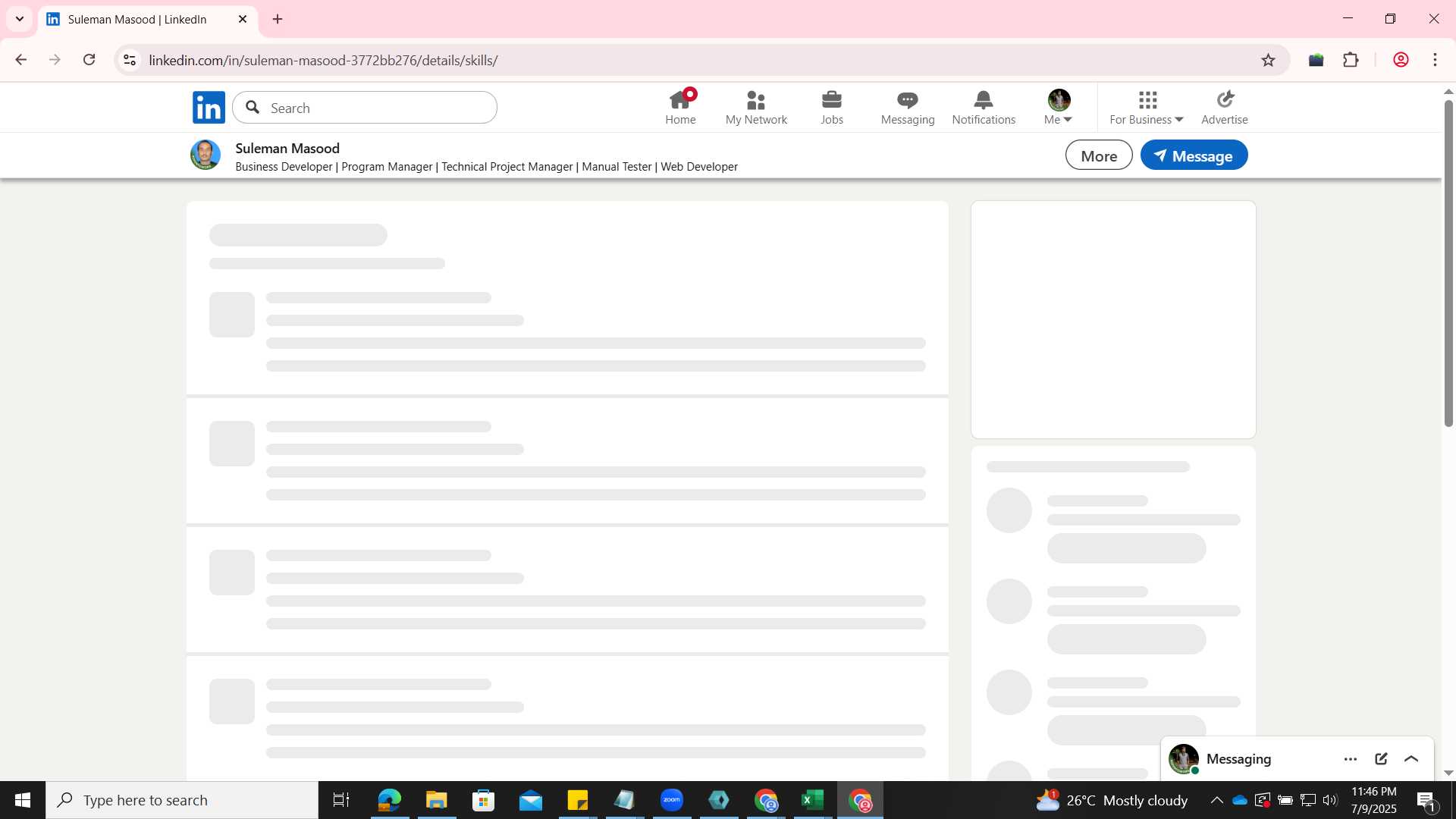This screenshot has width=1456, height=819.
Task: Open the Chrome profile icon
Action: pyautogui.click(x=1401, y=60)
